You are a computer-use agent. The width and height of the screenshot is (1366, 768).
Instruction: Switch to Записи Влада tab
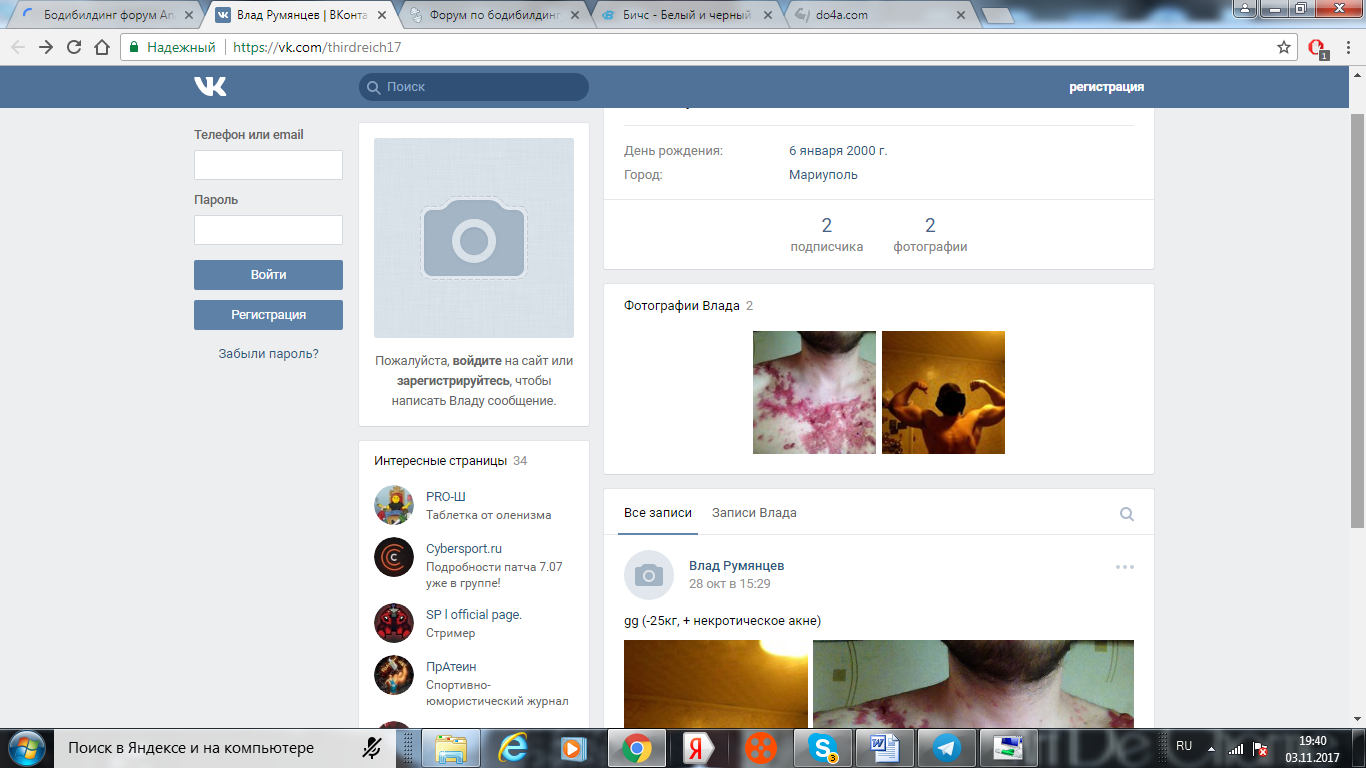click(x=754, y=513)
